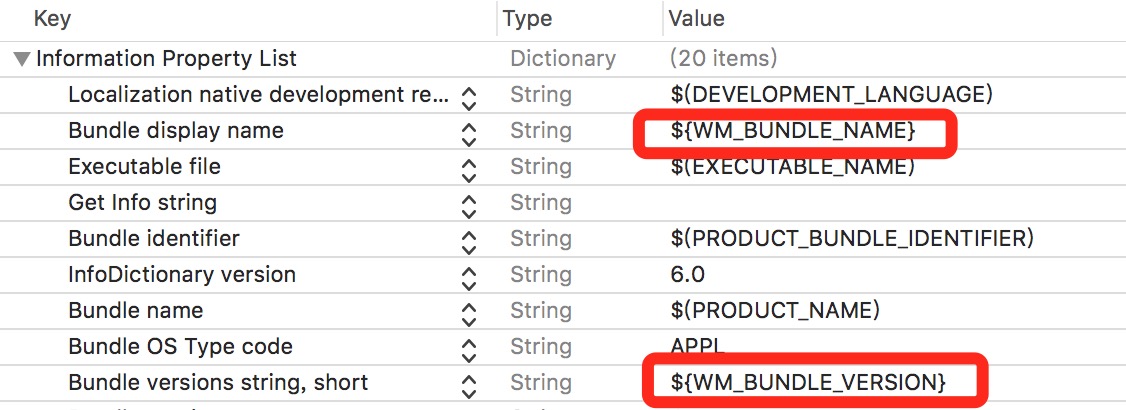This screenshot has width=1126, height=410.
Task: Click the Key column header
Action: [x=52, y=19]
